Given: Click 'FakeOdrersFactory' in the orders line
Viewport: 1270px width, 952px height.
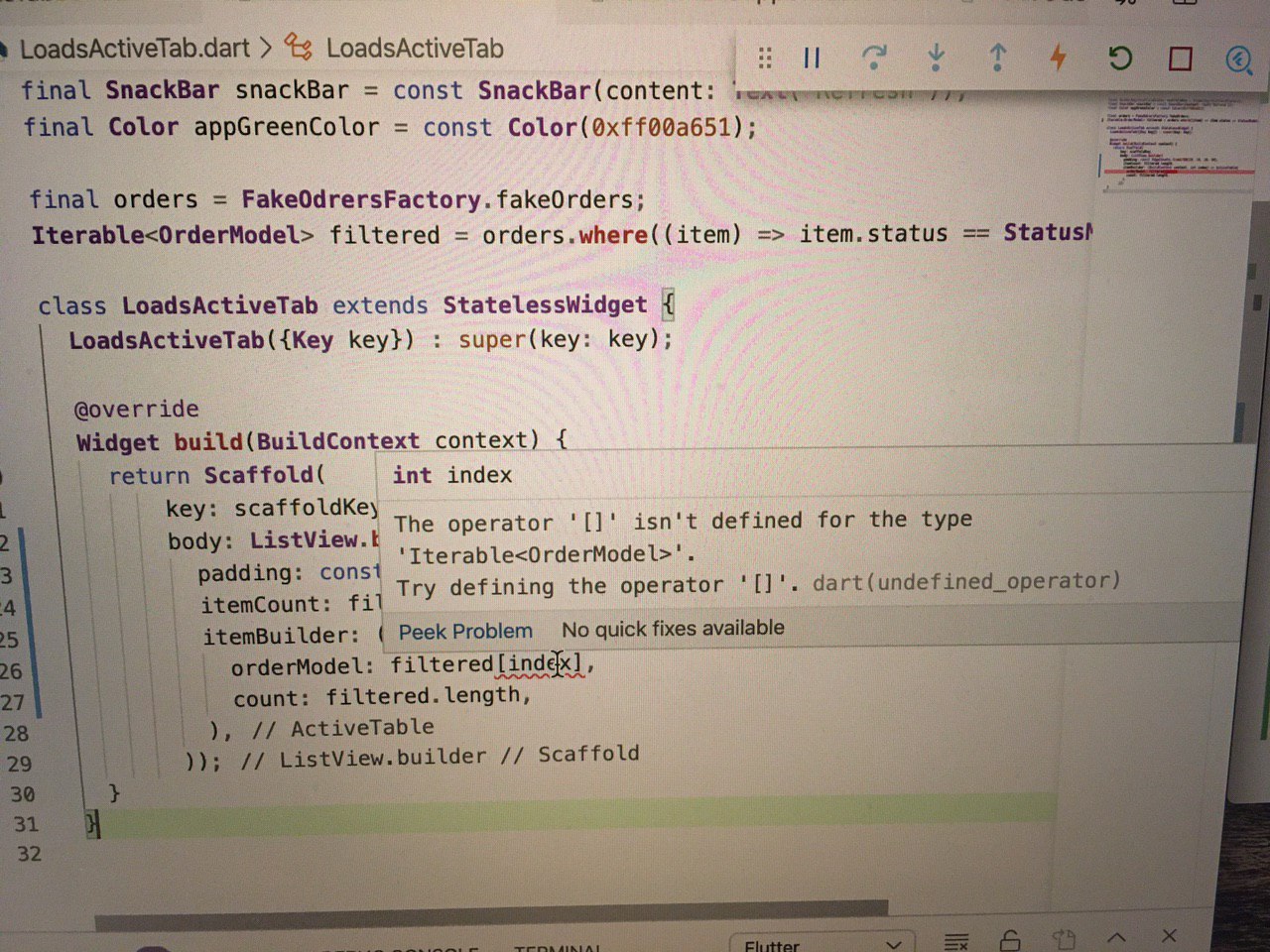Looking at the screenshot, I should pos(361,199).
